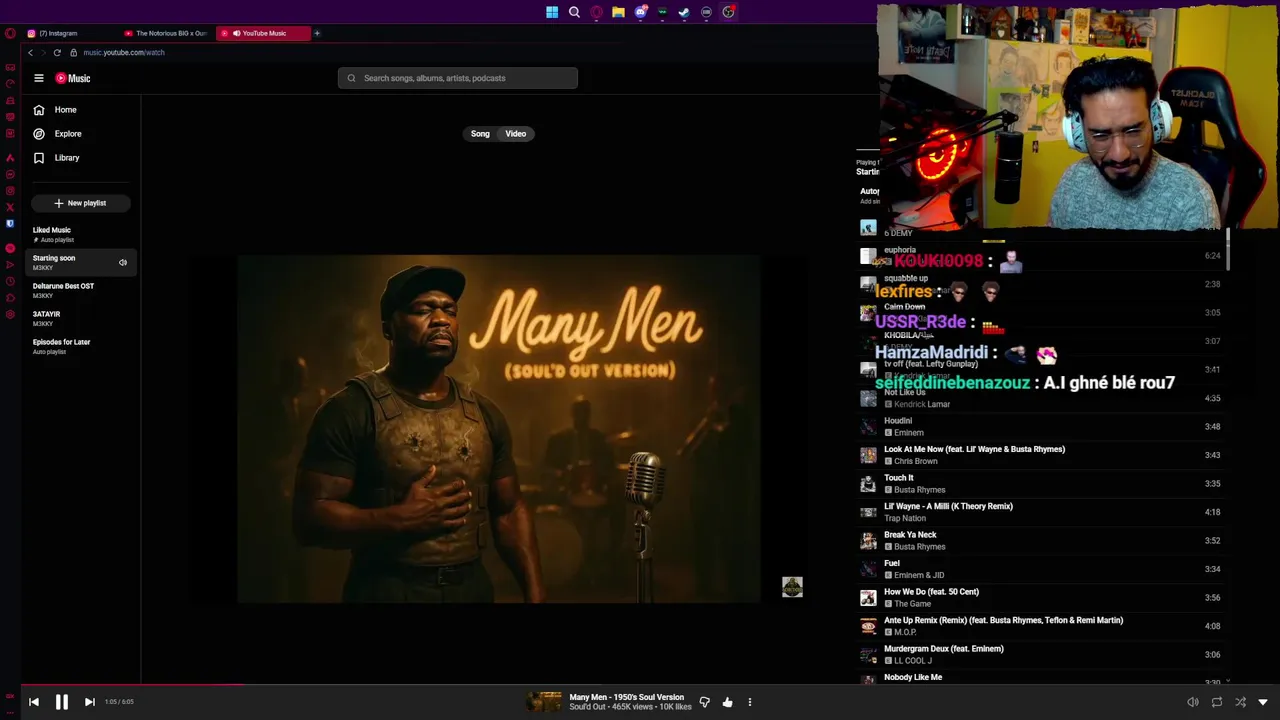Screen dimensions: 1280x720
Task: Switch to The Notorious BIG tab
Action: 165,33
